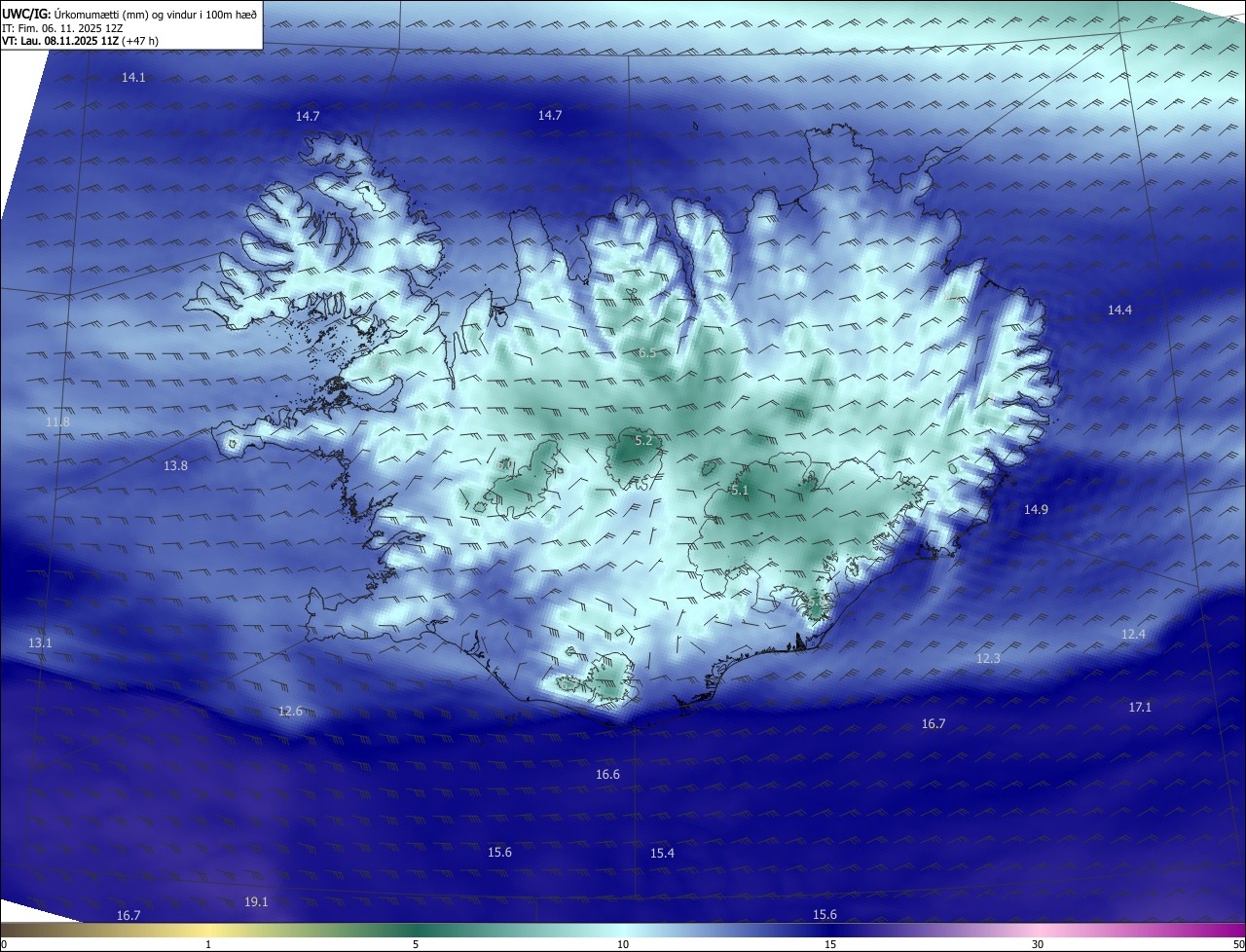Click the 50 tick on the color scale
The width and height of the screenshot is (1246, 952).
click(1238, 944)
